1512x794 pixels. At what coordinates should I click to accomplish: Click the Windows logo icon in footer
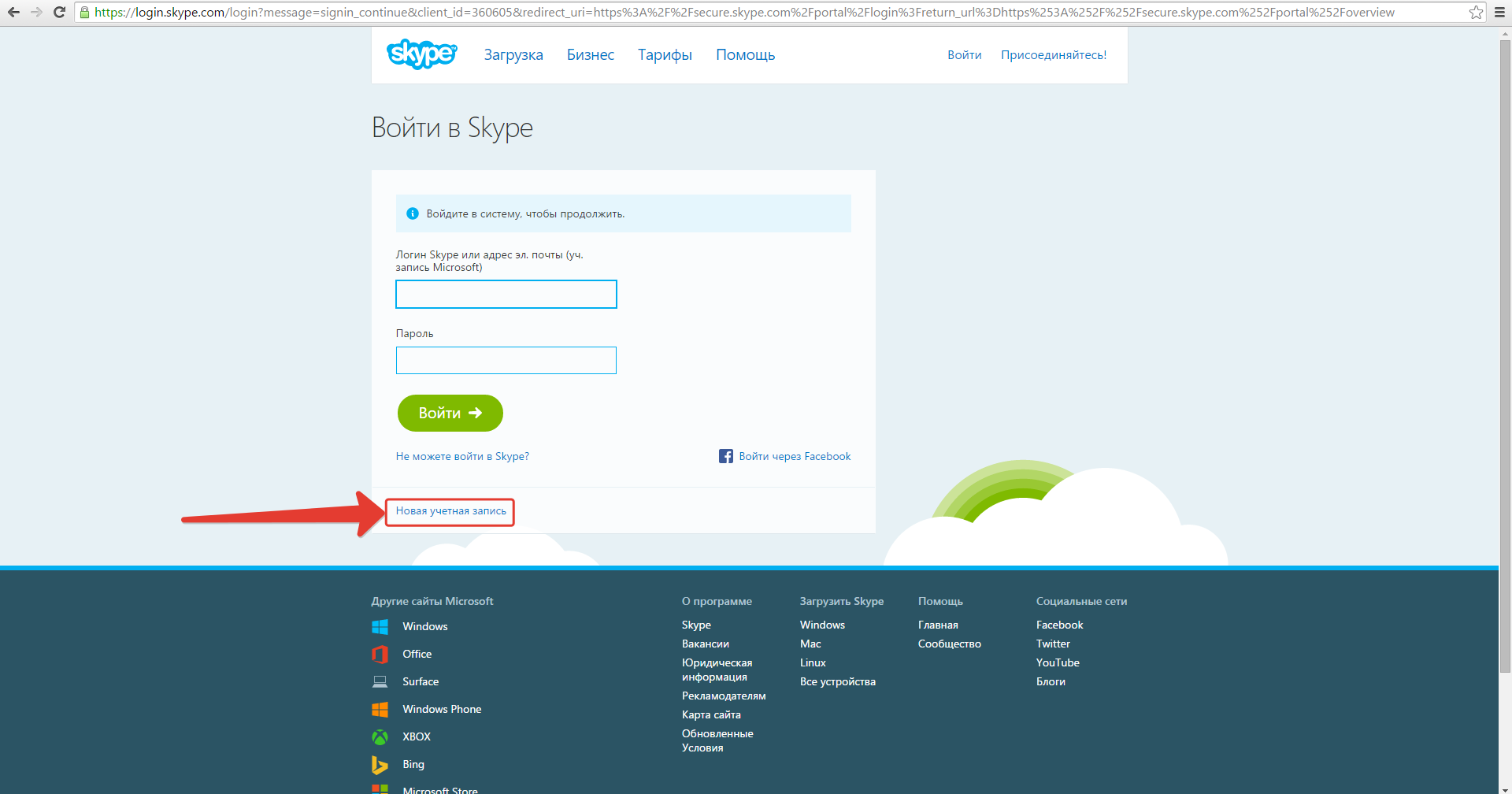tap(380, 626)
